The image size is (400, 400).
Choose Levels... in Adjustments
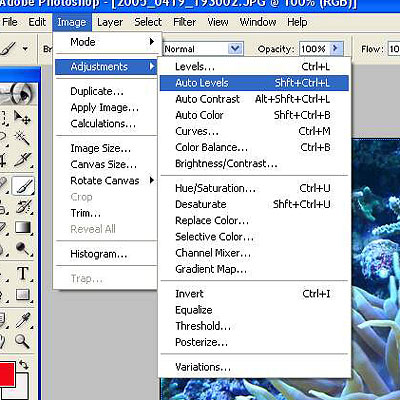point(254,67)
